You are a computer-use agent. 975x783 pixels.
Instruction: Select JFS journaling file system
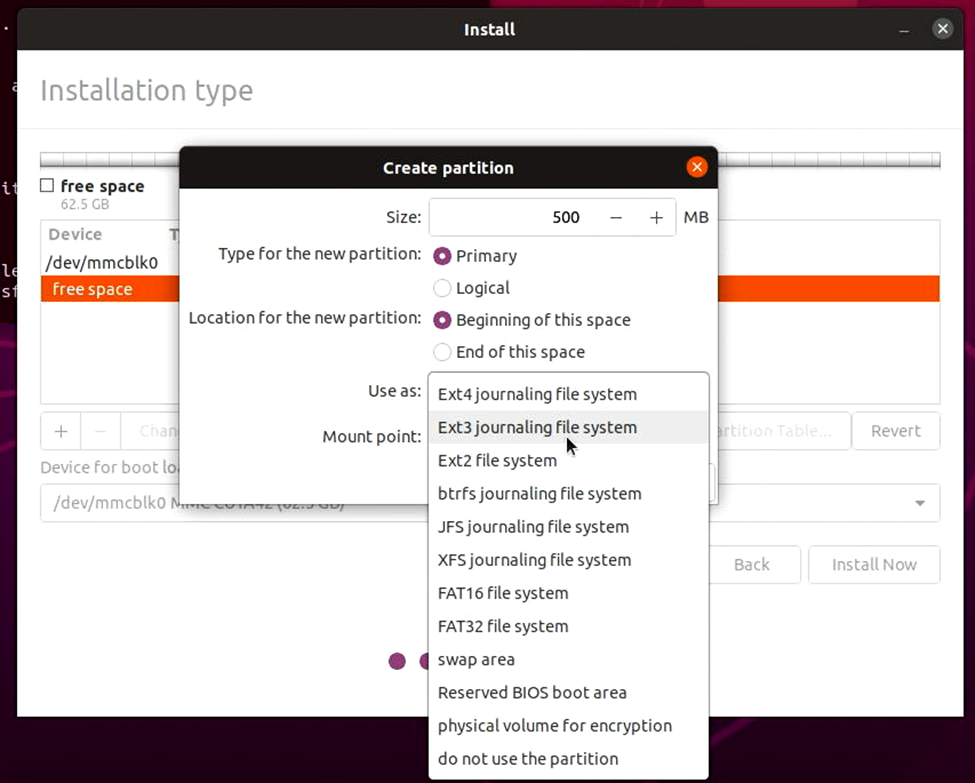[x=568, y=527]
